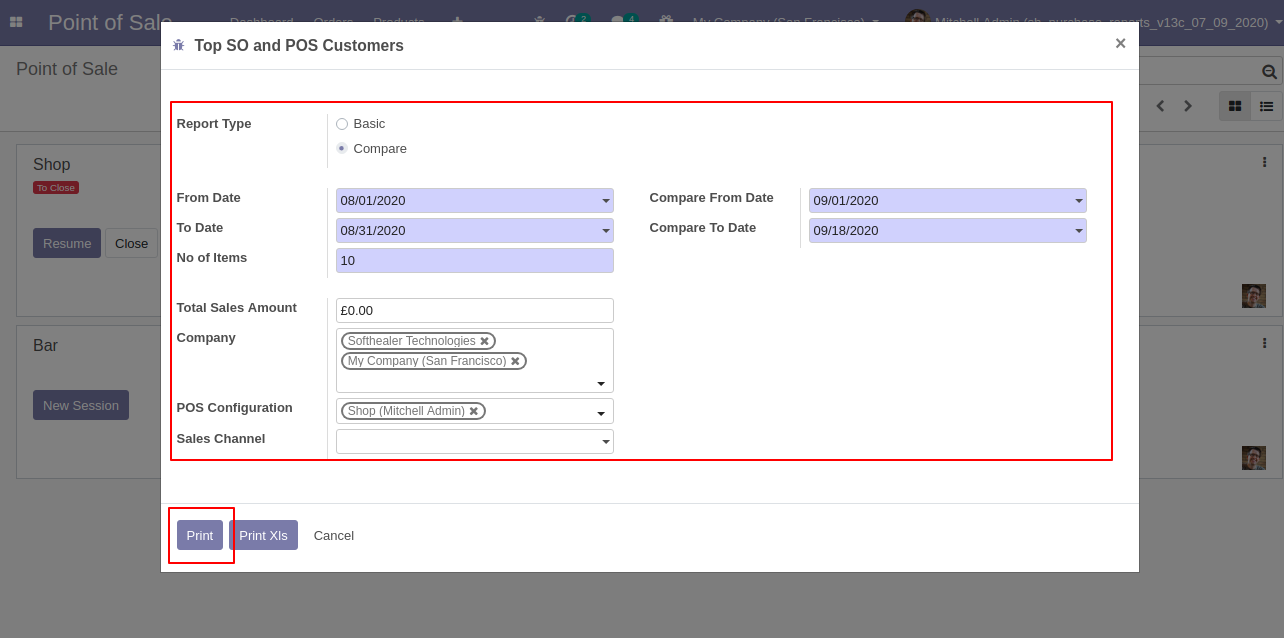Open the From Date picker dropdown

pyautogui.click(x=605, y=201)
